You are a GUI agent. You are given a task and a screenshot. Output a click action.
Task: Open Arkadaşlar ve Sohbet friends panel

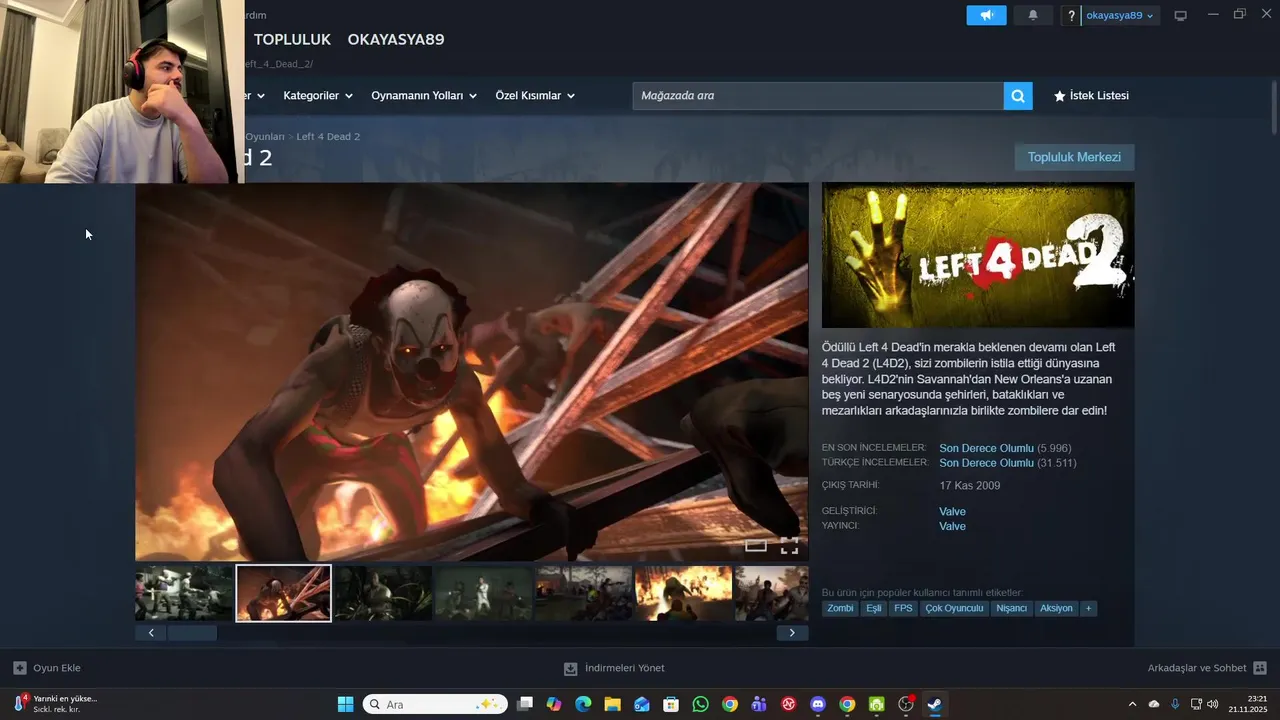[1207, 668]
